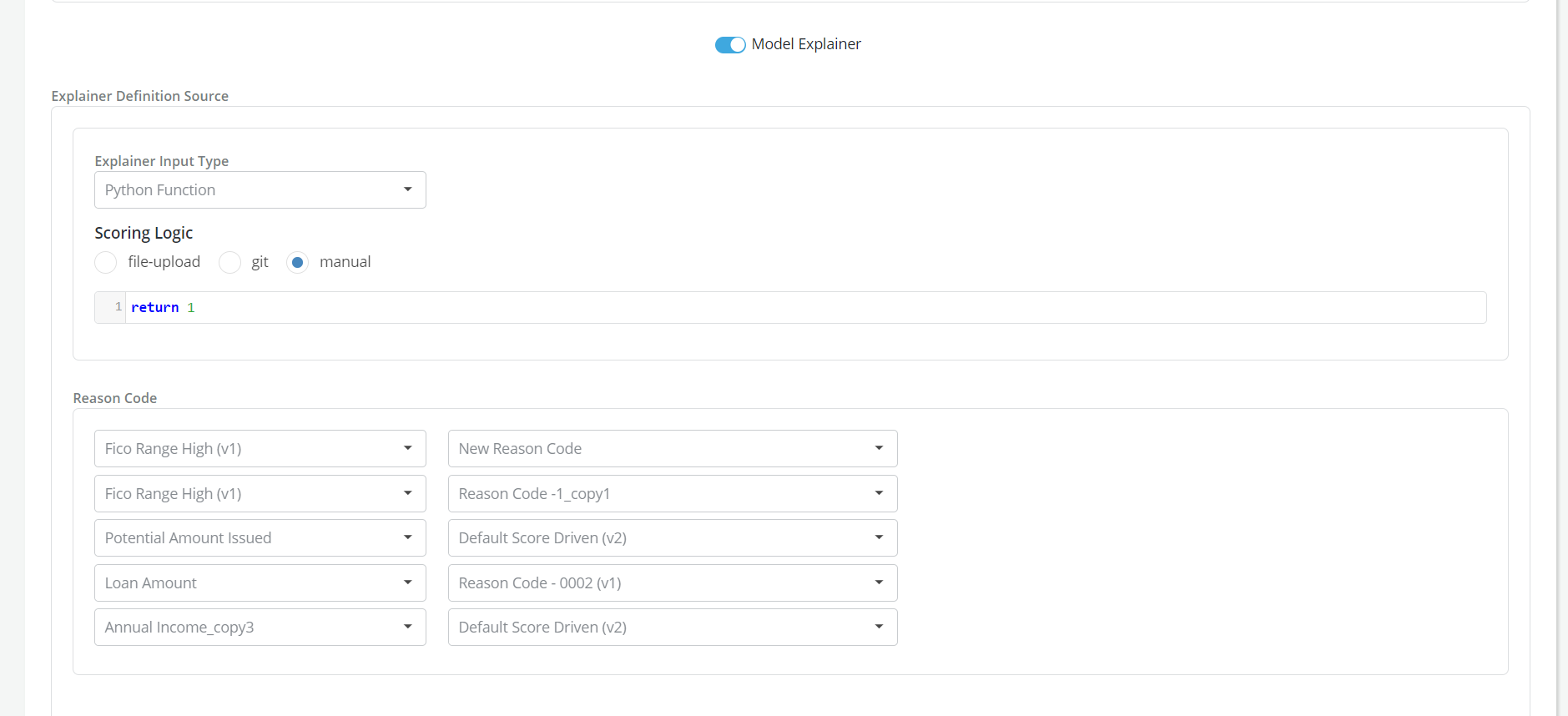Open the Potential Amount Issued dropdown

pos(260,538)
